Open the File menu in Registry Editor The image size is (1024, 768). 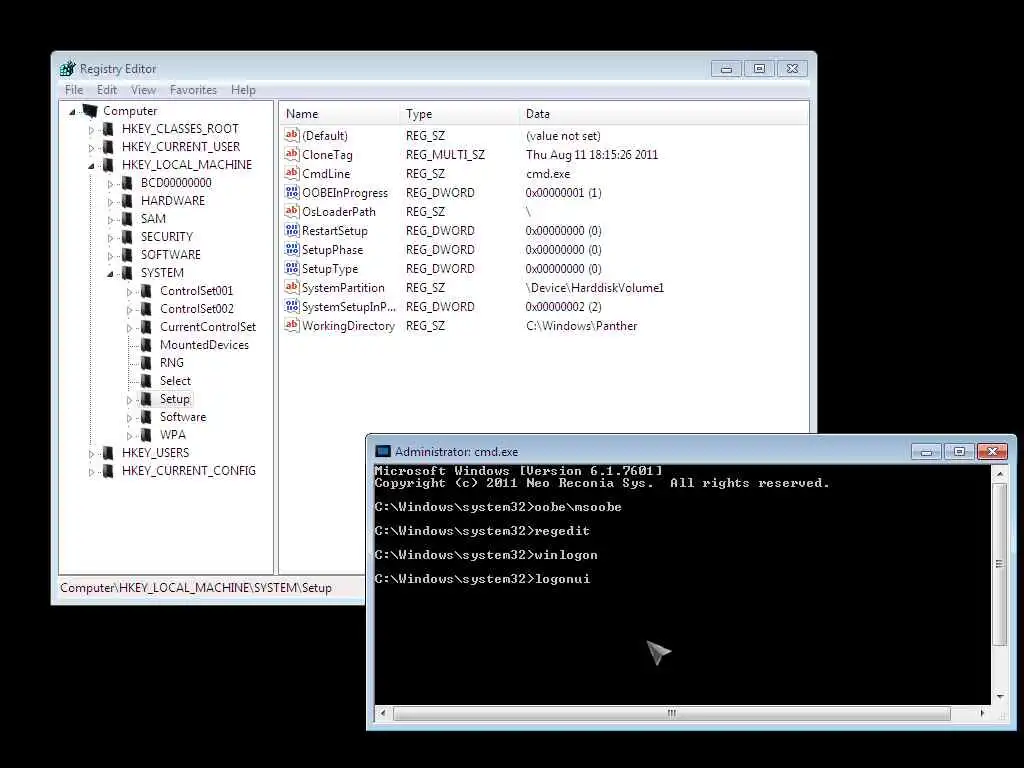pyautogui.click(x=74, y=90)
